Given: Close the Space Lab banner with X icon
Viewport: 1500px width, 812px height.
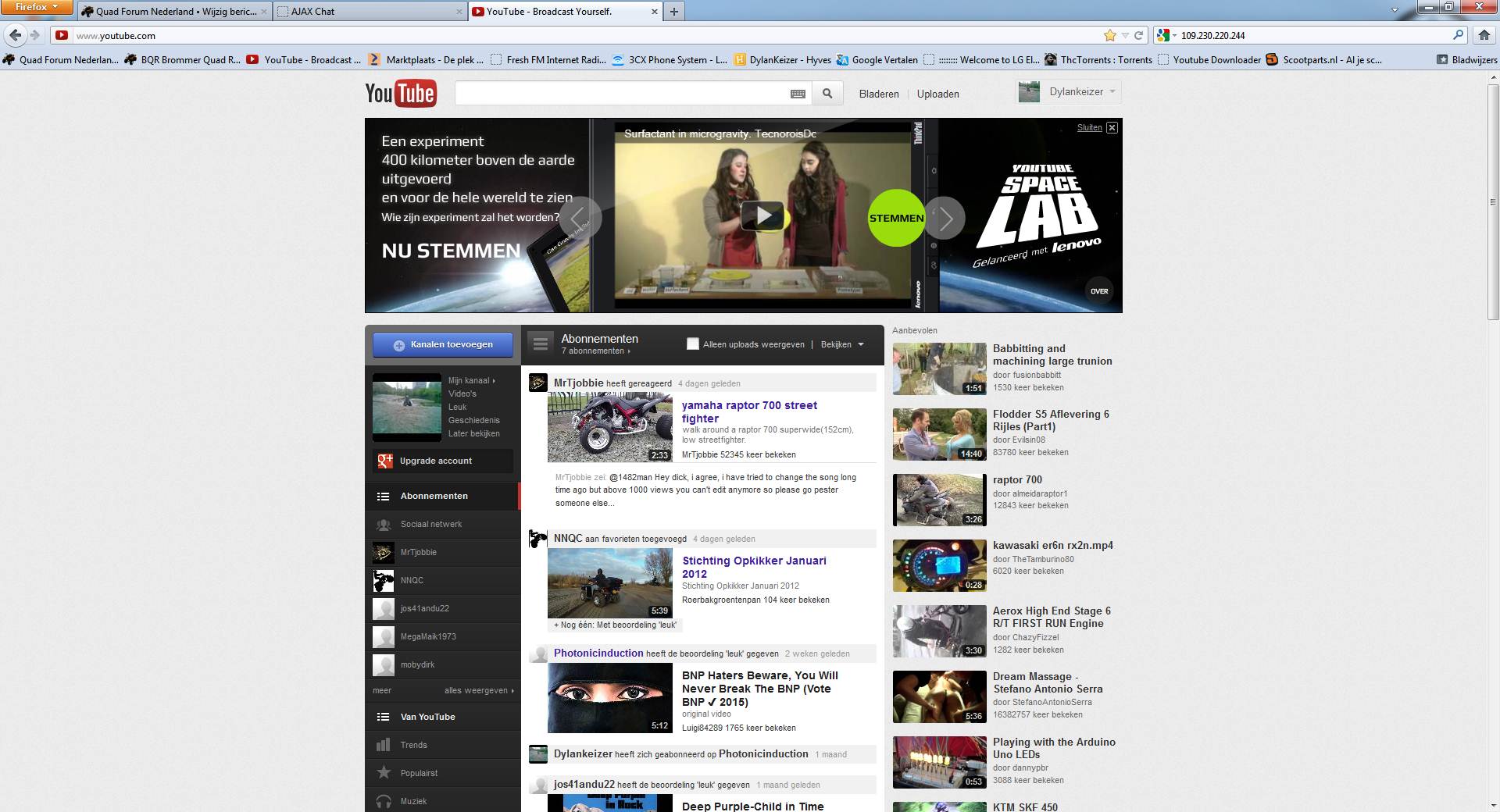Looking at the screenshot, I should pyautogui.click(x=1112, y=127).
